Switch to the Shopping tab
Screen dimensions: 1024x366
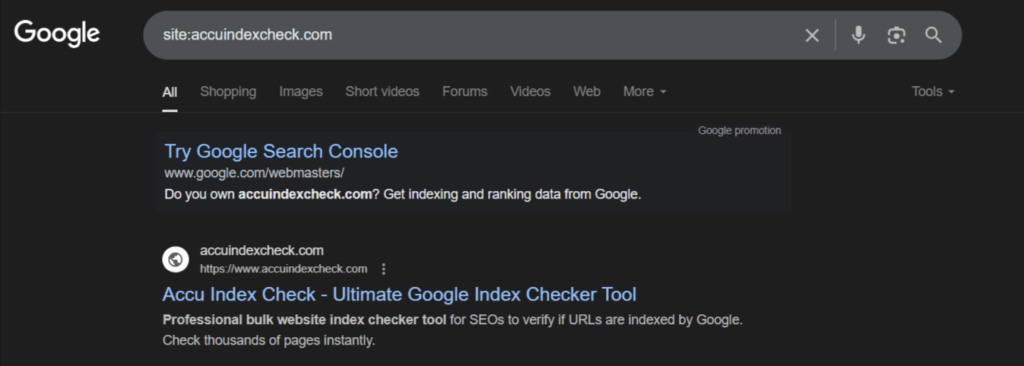coord(228,92)
